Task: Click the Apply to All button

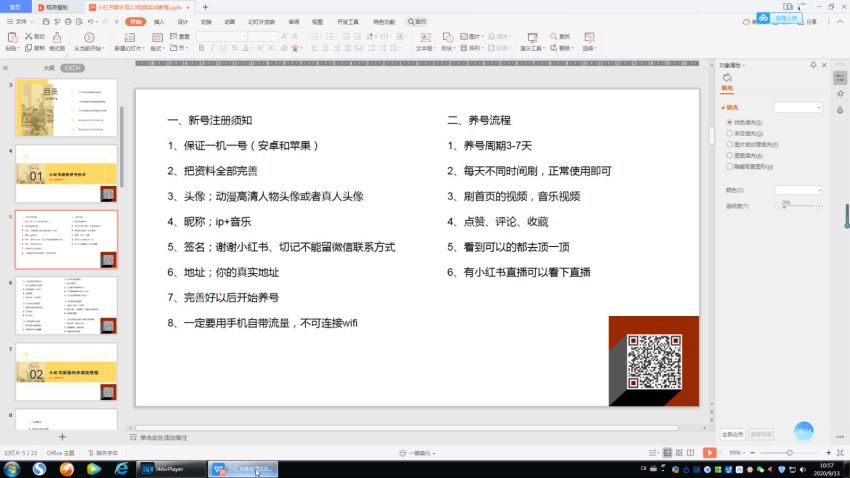Action: (733, 434)
